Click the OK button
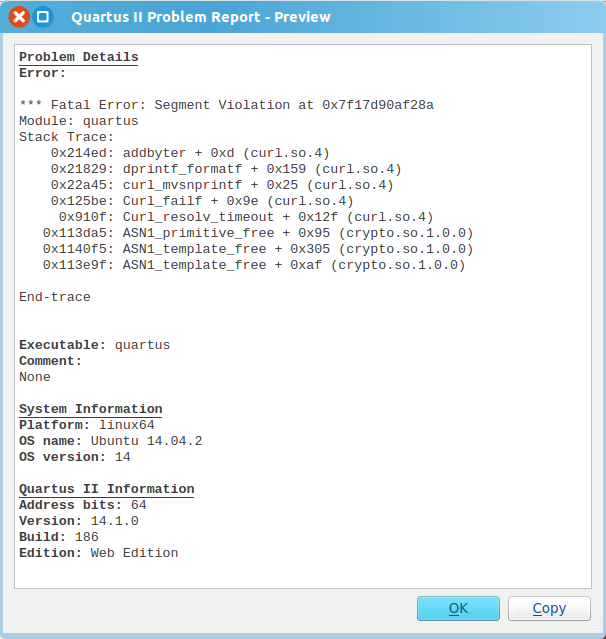Image resolution: width=606 pixels, height=639 pixels. pyautogui.click(x=458, y=608)
